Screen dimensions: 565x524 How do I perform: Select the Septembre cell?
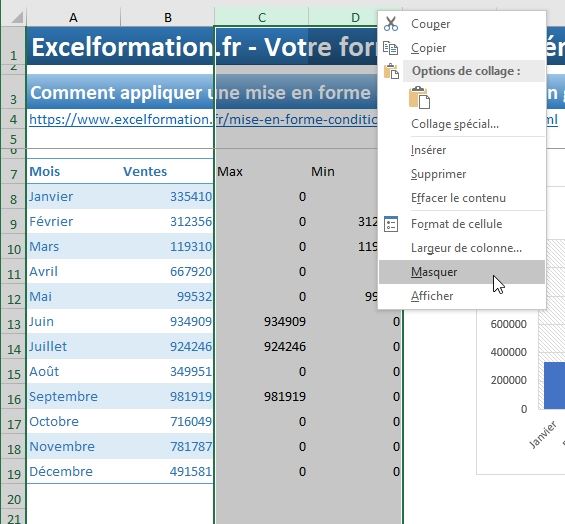[x=74, y=397]
